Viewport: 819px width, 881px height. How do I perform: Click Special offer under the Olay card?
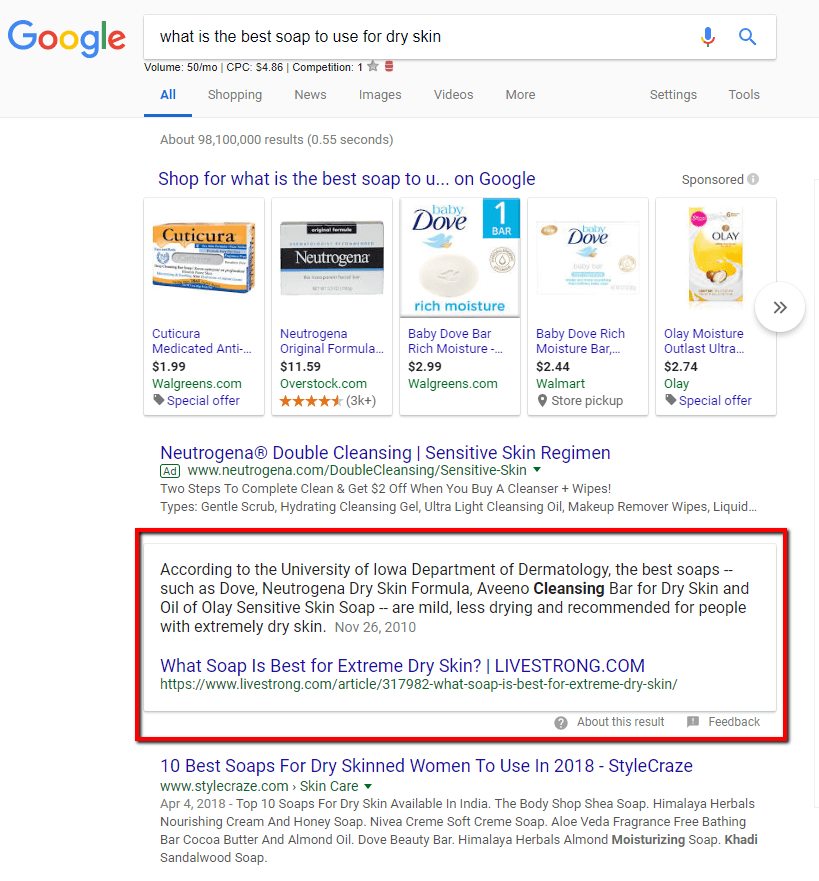tap(715, 401)
